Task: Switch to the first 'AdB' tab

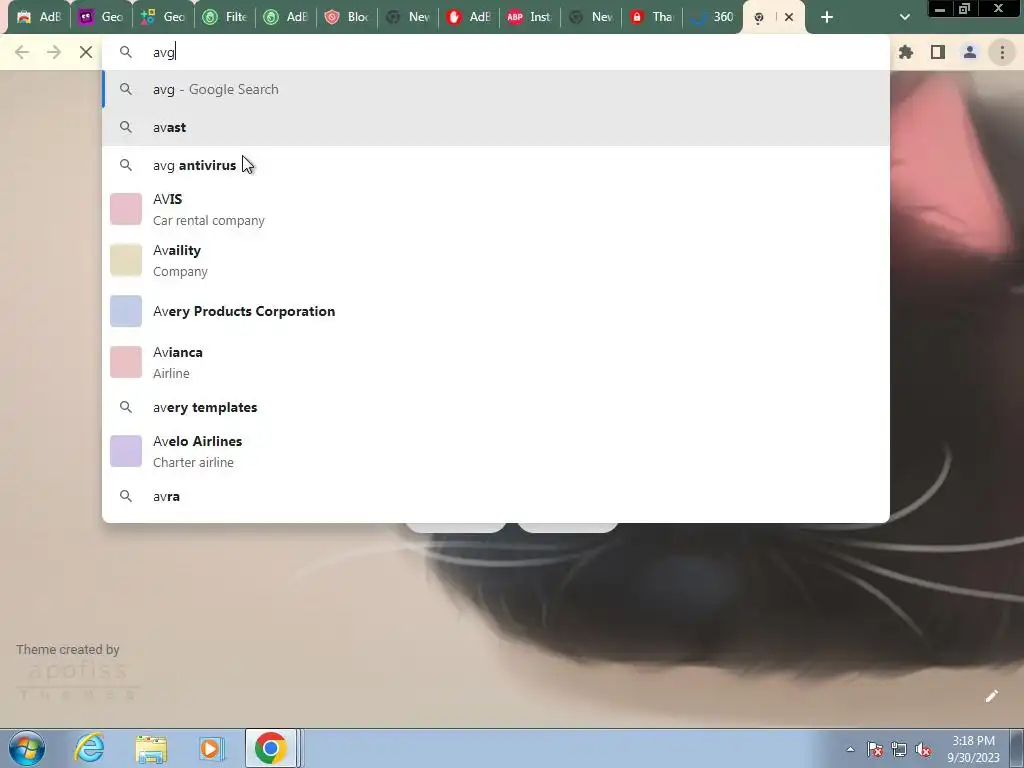Action: coord(39,17)
